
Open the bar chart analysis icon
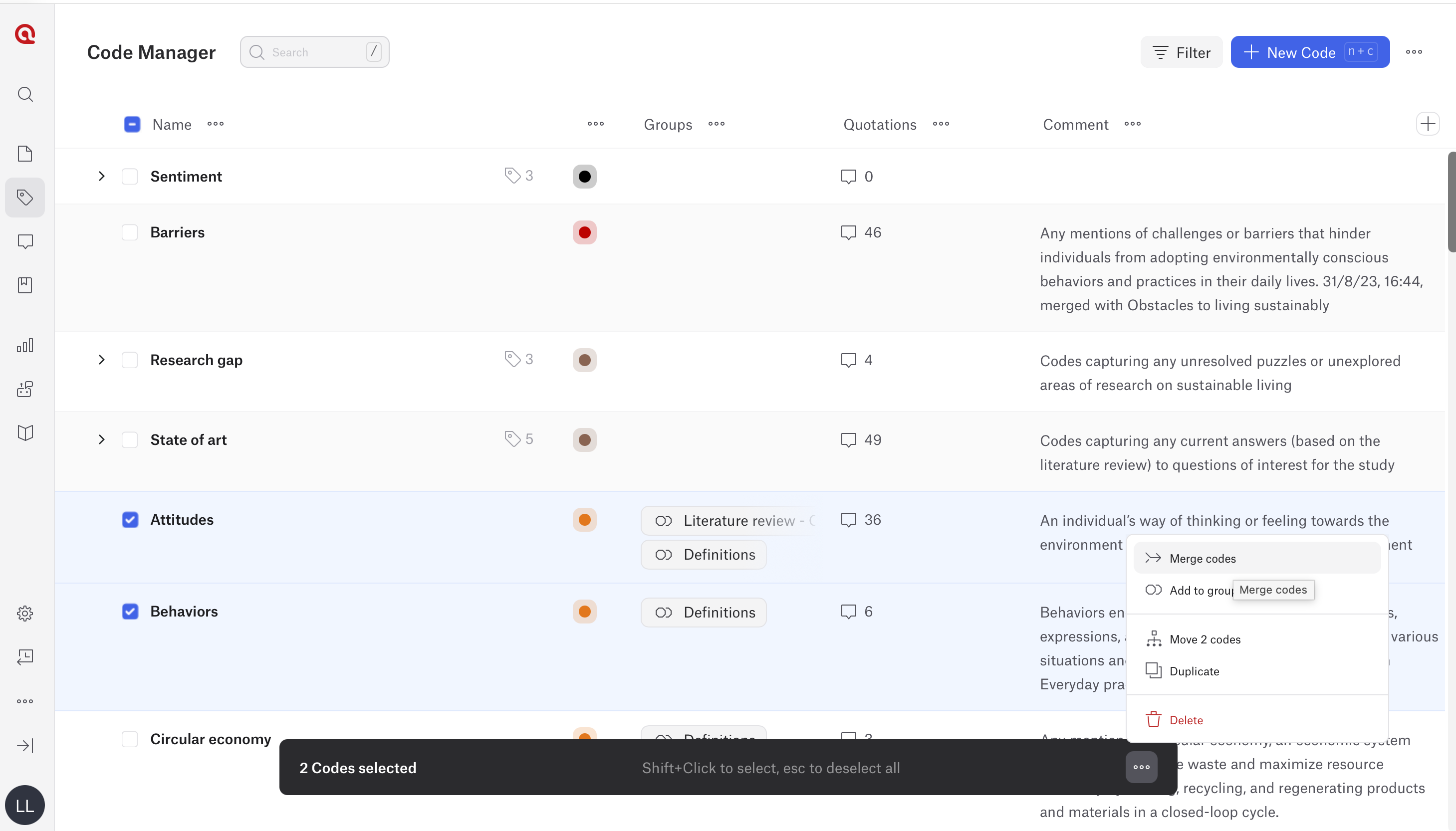click(25, 345)
